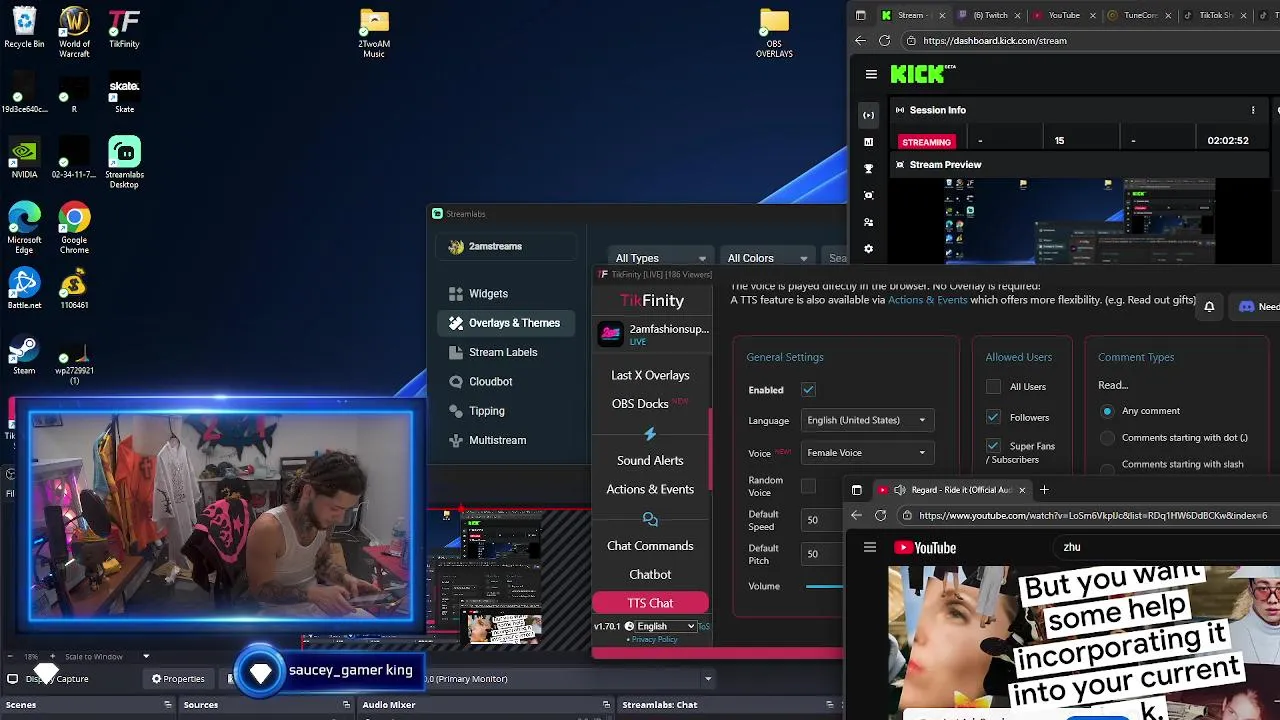Open the Language English (United States) dropdown

867,420
